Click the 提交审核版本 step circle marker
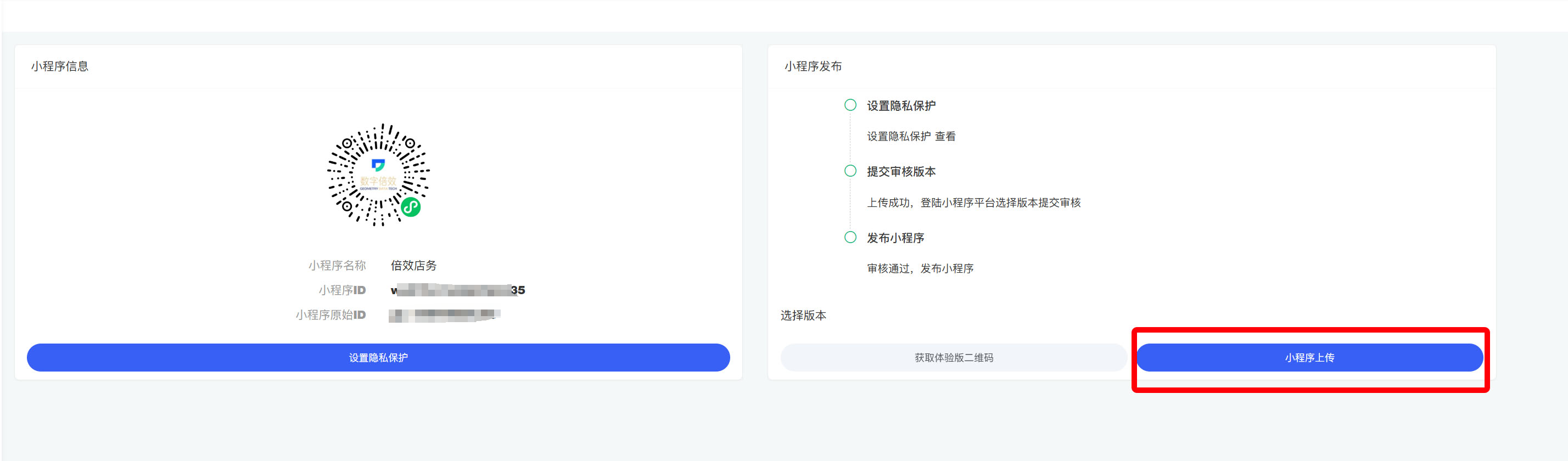1568x461 pixels. (850, 171)
